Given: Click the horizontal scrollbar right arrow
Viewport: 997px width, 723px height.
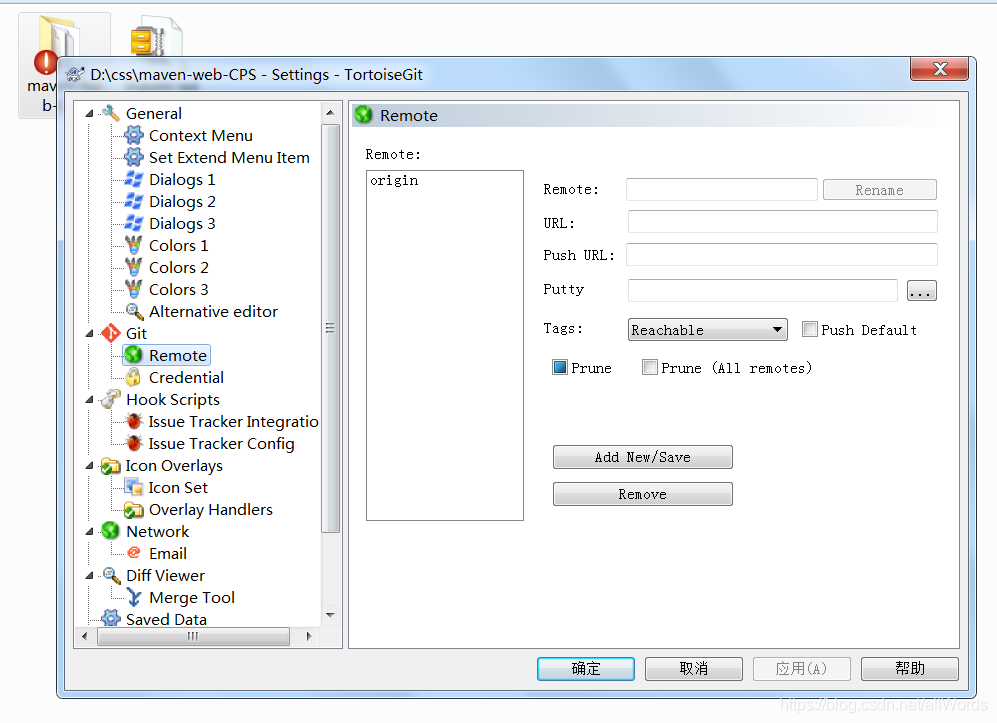Looking at the screenshot, I should tap(309, 636).
